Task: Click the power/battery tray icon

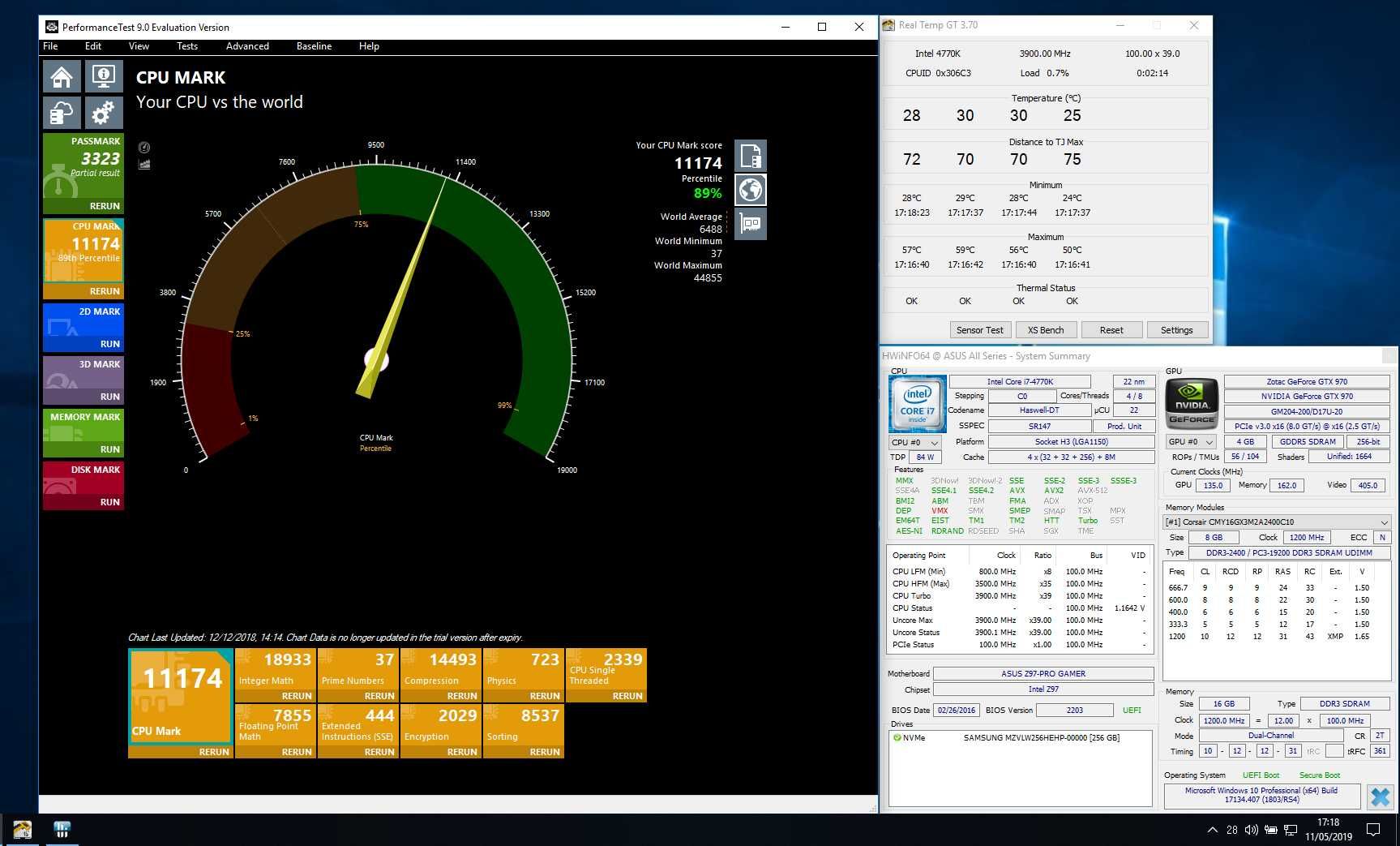Action: pos(1271,830)
